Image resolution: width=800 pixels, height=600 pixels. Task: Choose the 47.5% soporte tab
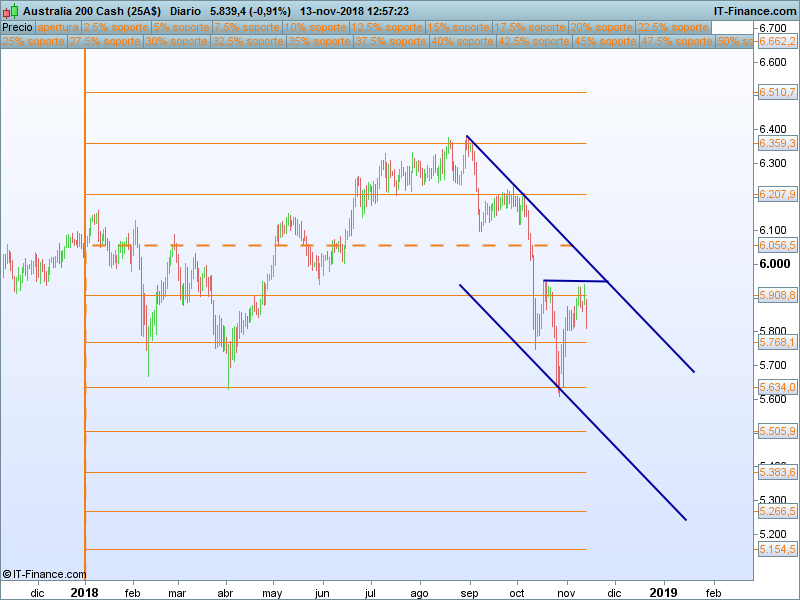tap(677, 41)
